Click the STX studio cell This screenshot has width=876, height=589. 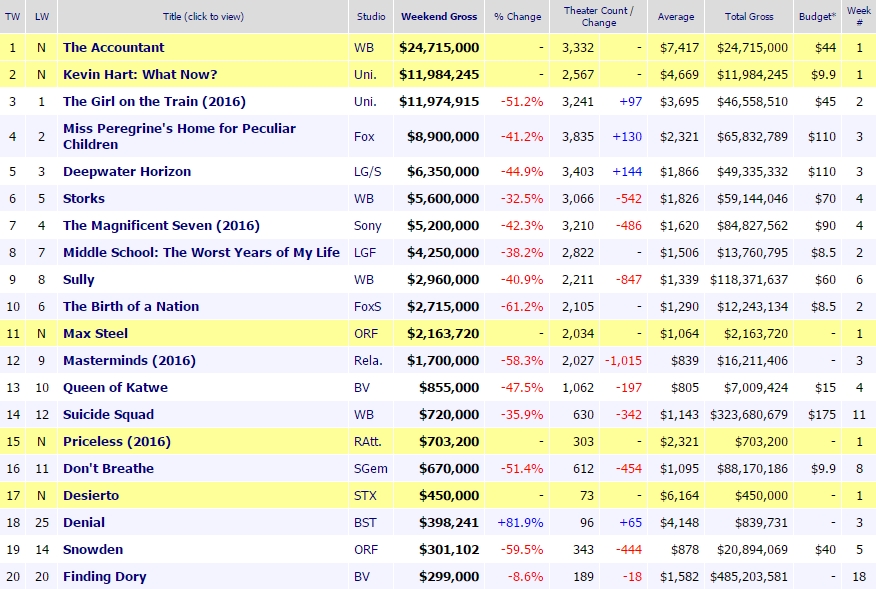pyautogui.click(x=365, y=496)
